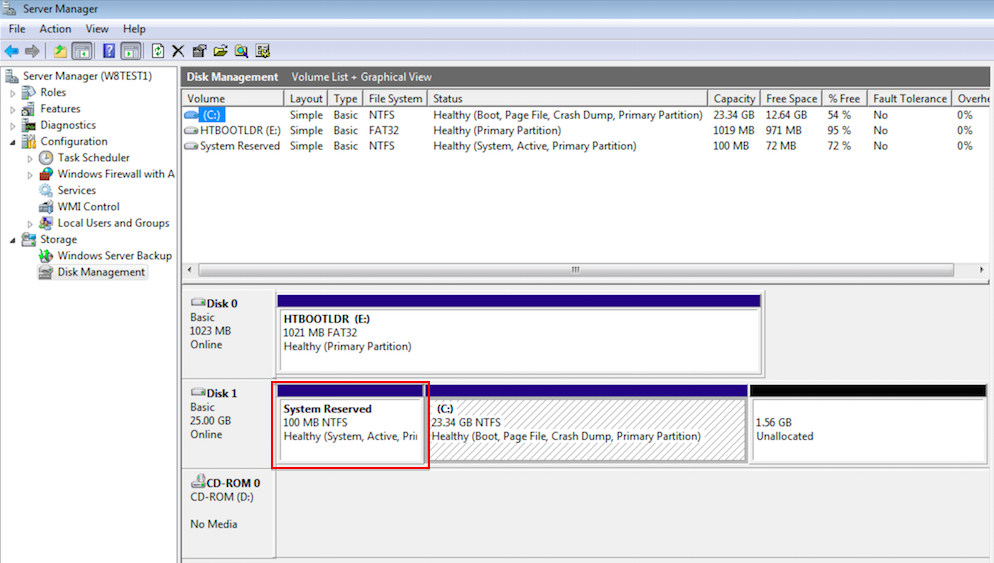This screenshot has height=563, width=994.
Task: Click the '12.64 GB' free space cell
Action: (x=786, y=115)
